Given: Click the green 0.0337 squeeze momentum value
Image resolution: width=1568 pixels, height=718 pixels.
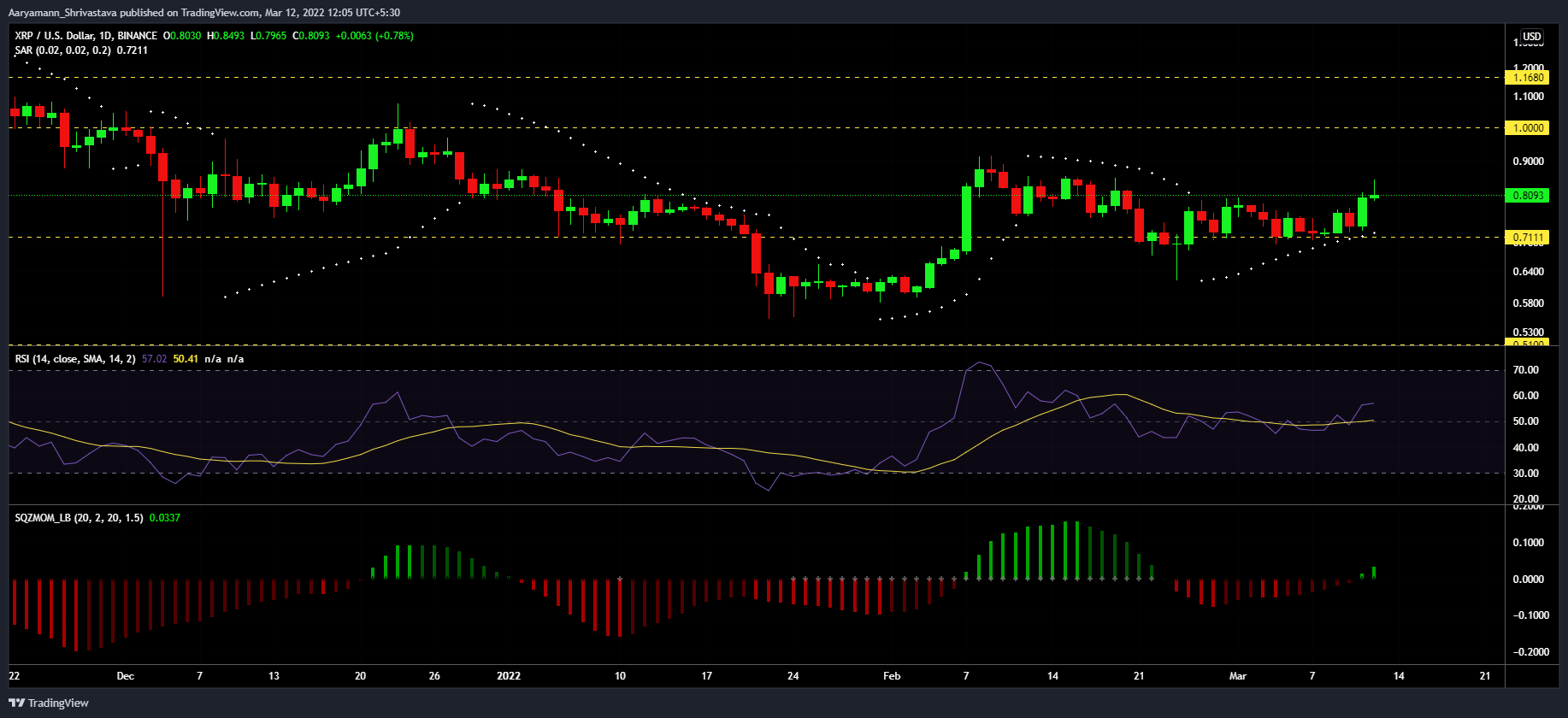Looking at the screenshot, I should pos(164,518).
